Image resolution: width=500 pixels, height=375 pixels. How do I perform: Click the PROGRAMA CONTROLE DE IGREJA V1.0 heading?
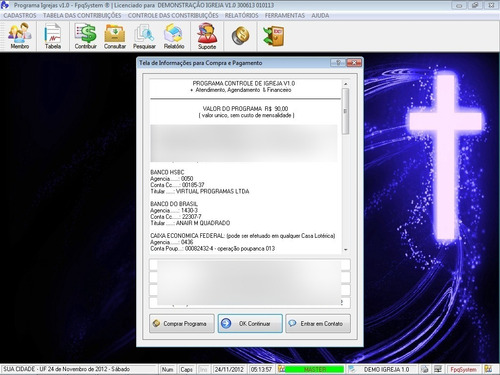[244, 83]
